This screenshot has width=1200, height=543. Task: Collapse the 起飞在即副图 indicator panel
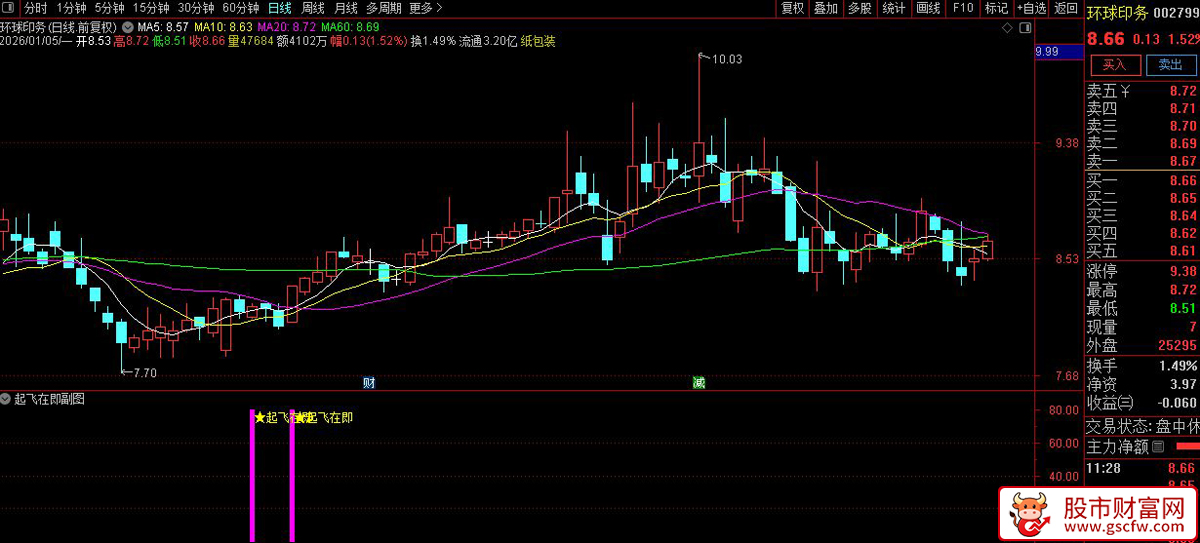[x=6, y=398]
